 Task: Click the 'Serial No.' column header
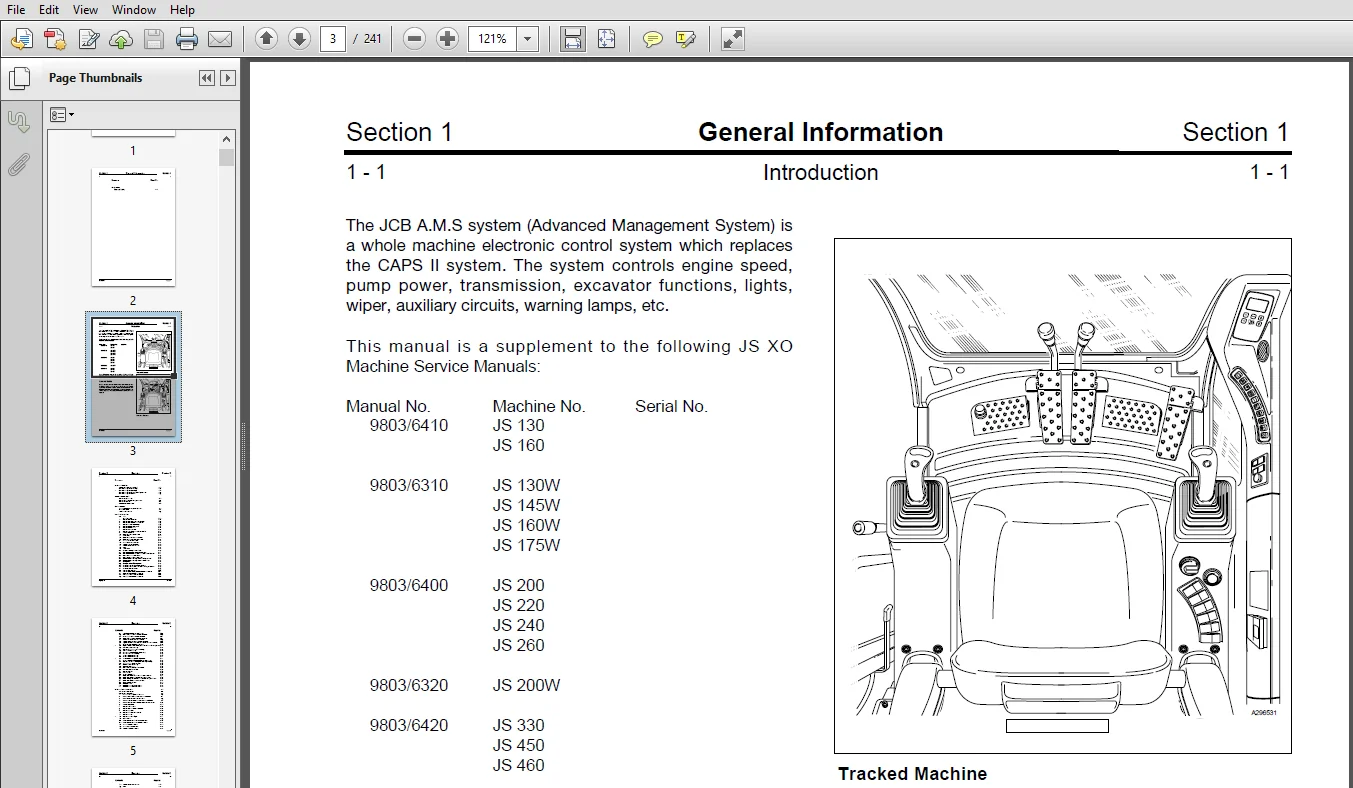[671, 406]
